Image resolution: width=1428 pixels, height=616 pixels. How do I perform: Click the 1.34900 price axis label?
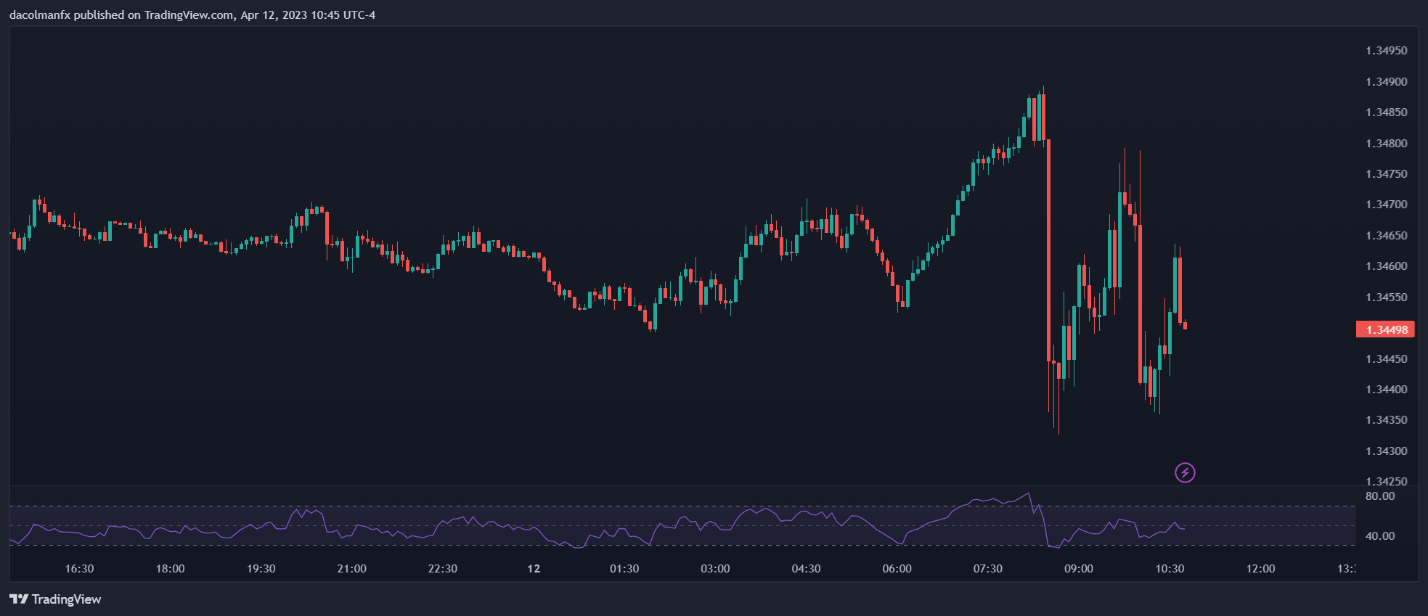[x=1386, y=82]
